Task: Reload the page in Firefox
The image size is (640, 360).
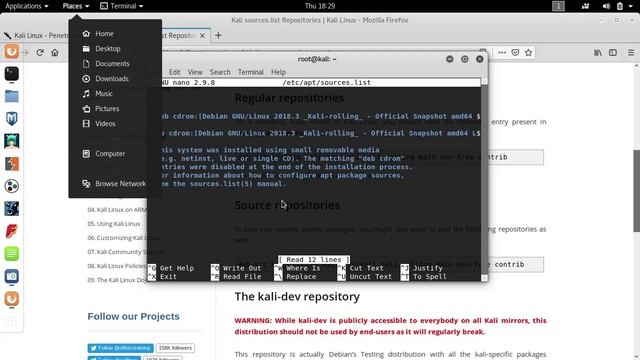Action: click(40, 53)
